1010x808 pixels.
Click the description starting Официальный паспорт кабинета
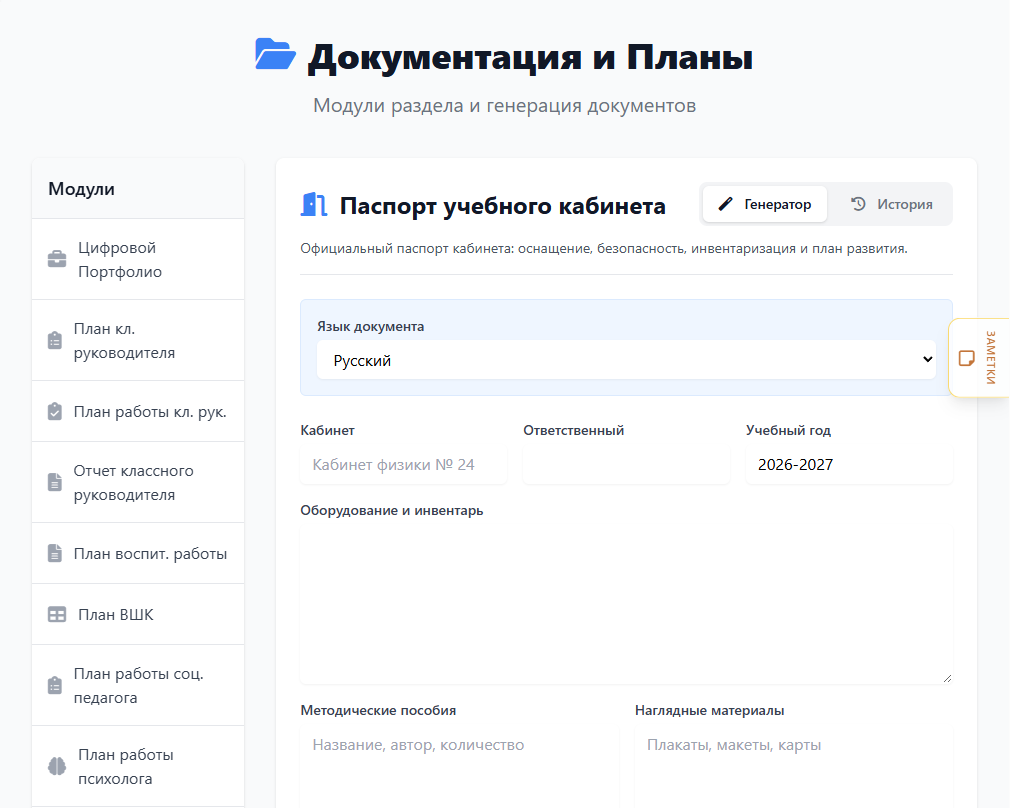[604, 248]
